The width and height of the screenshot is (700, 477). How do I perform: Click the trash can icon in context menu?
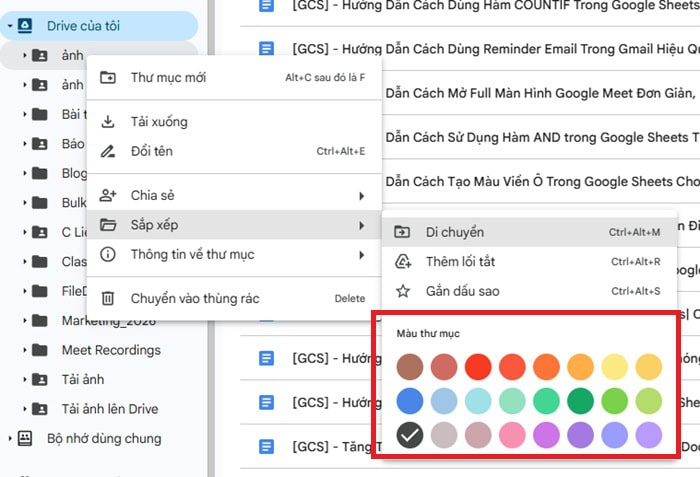[x=108, y=298]
